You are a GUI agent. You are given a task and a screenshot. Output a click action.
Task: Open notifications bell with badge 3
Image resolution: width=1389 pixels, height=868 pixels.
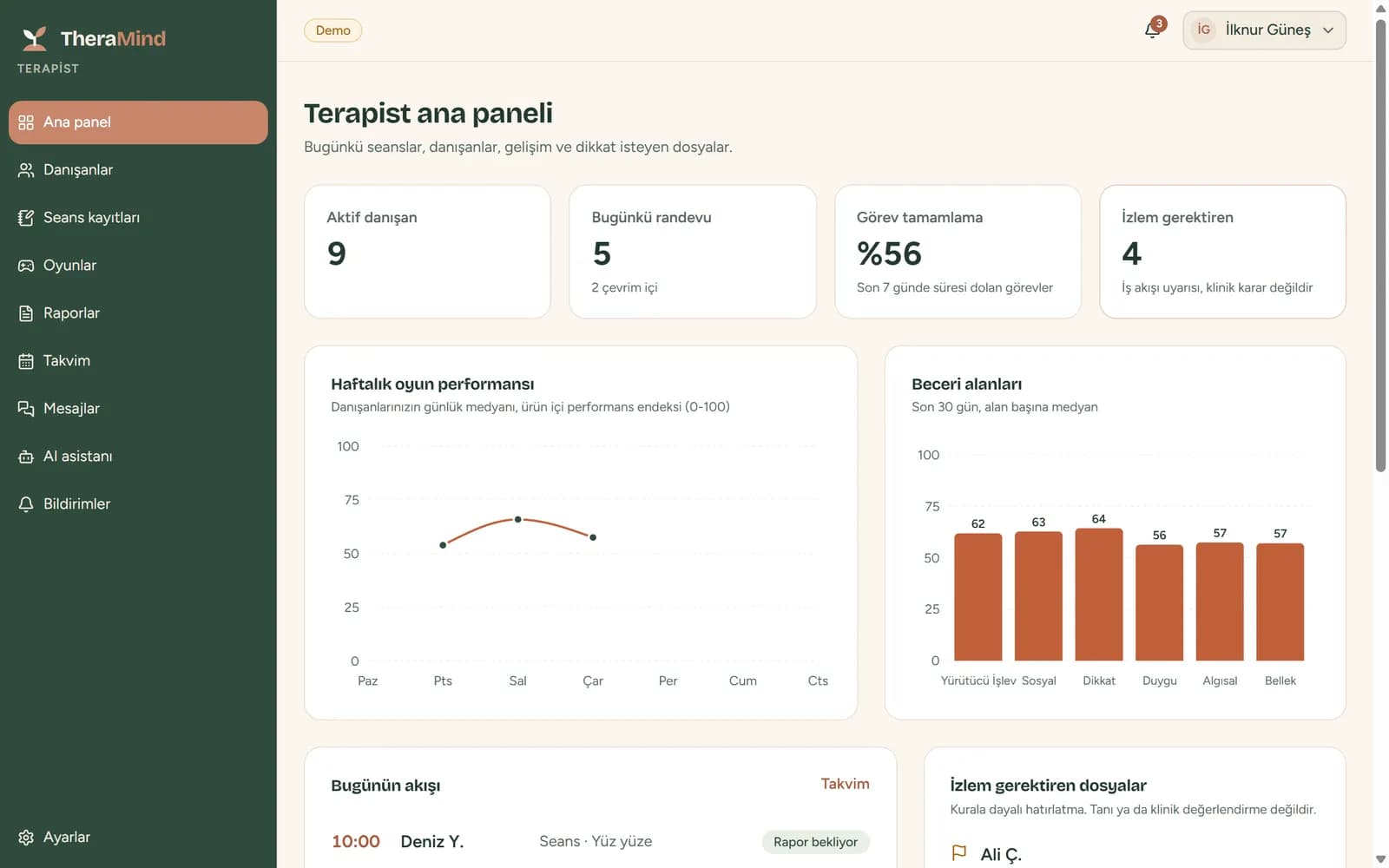[x=1153, y=30]
